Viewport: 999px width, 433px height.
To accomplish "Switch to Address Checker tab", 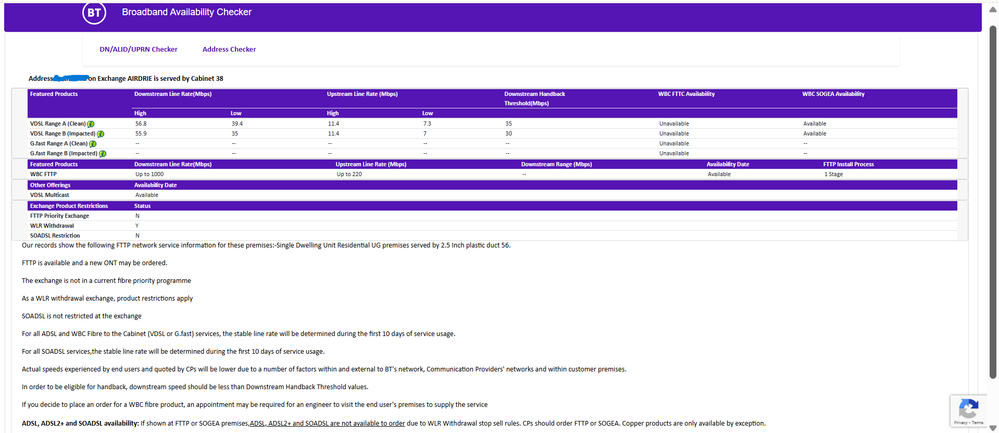I will pos(229,49).
